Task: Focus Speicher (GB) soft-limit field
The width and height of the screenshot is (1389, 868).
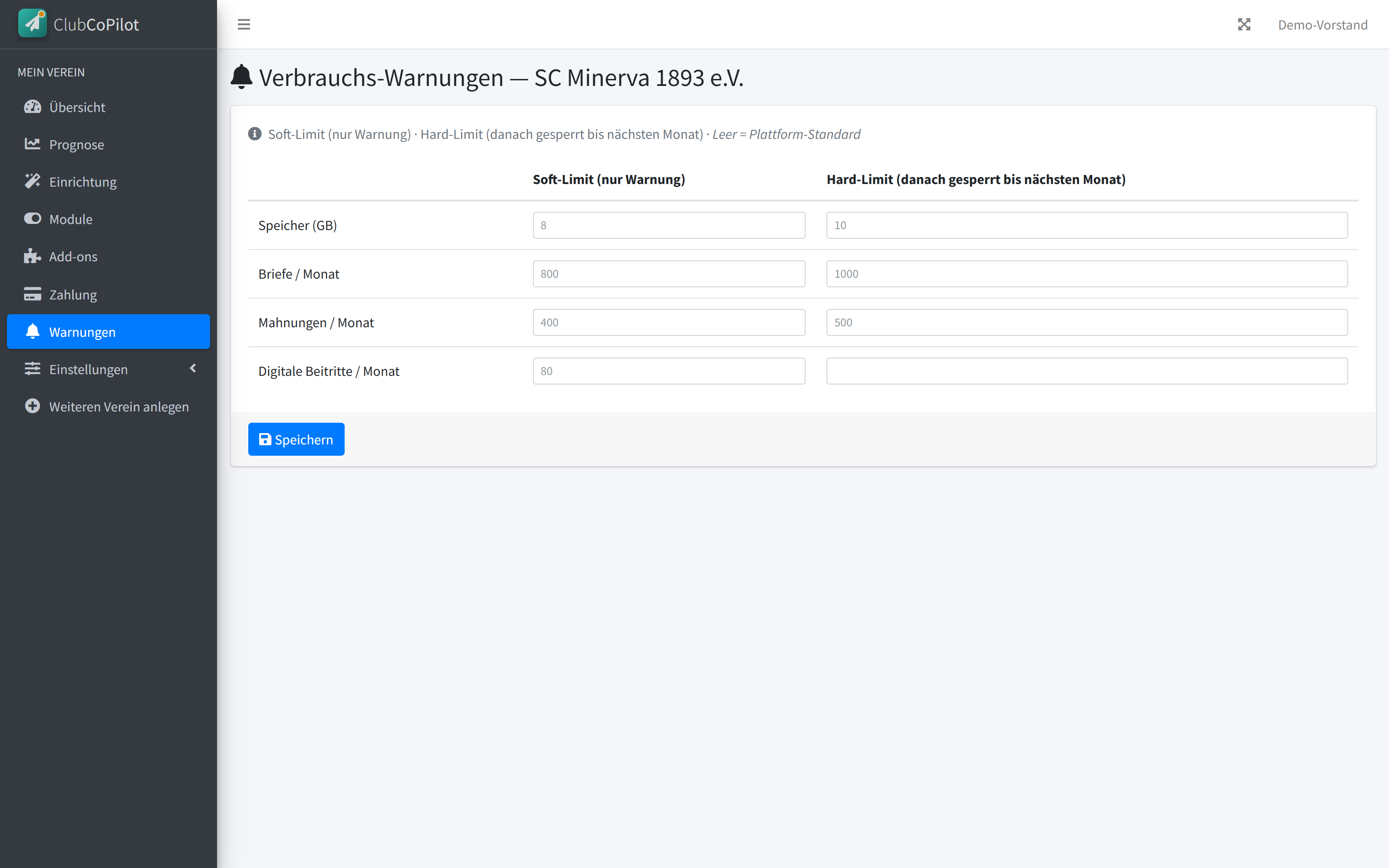Action: 668,225
